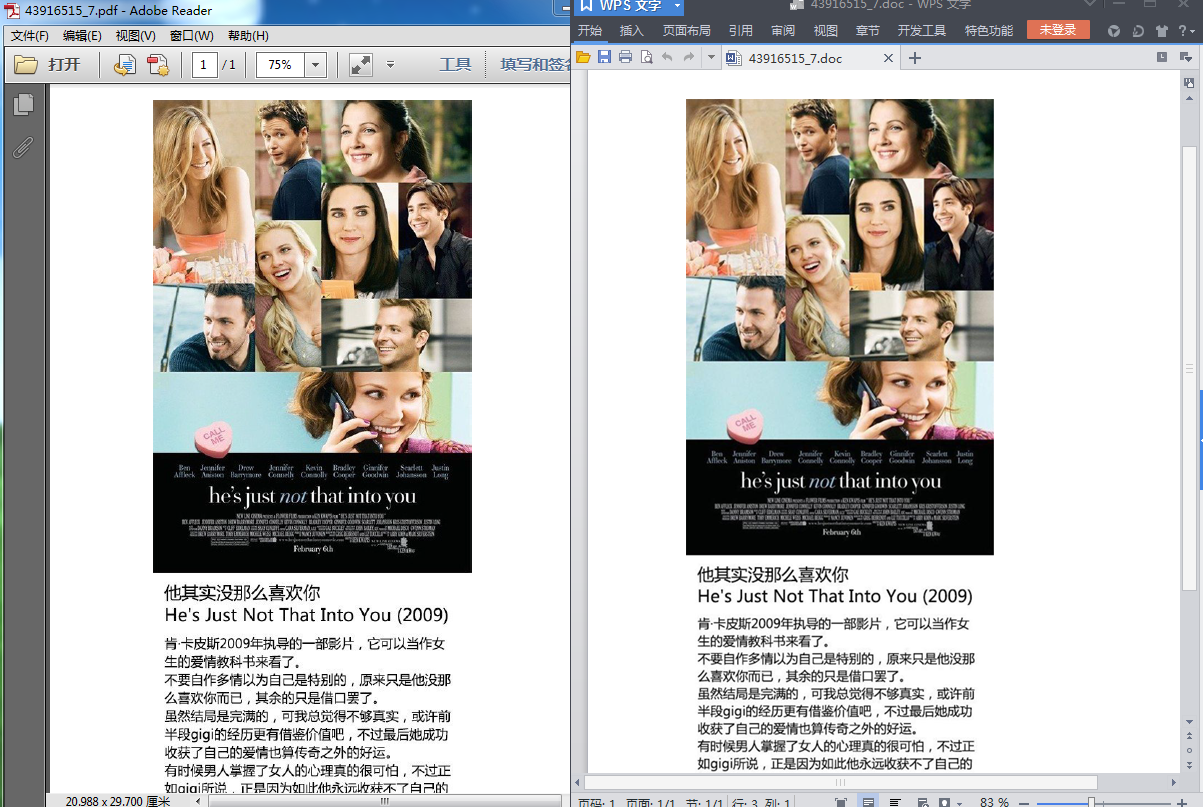
Task: Click the 页码: 1 status bar entry in WPS
Action: [597, 802]
